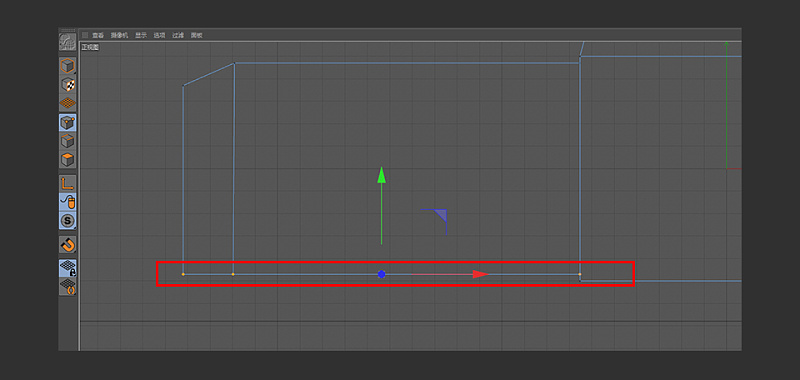Activate Points mode cube icon
The height and width of the screenshot is (380, 800).
click(67, 122)
